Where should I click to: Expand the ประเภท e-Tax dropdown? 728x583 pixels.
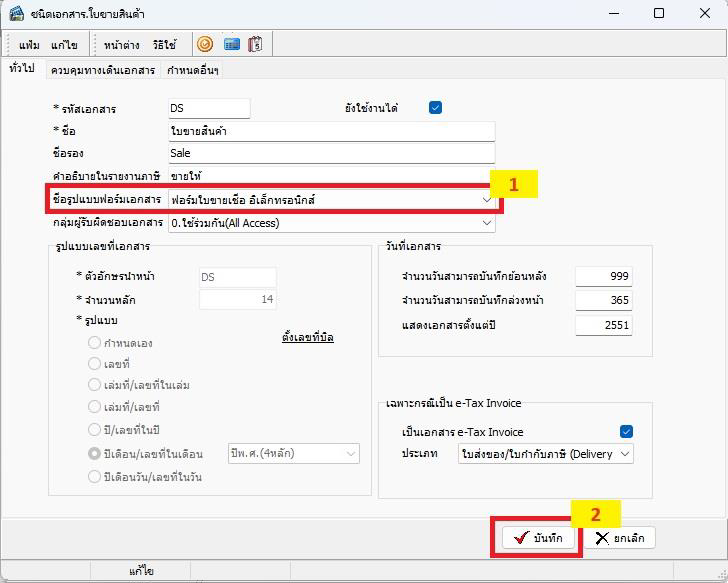click(625, 454)
